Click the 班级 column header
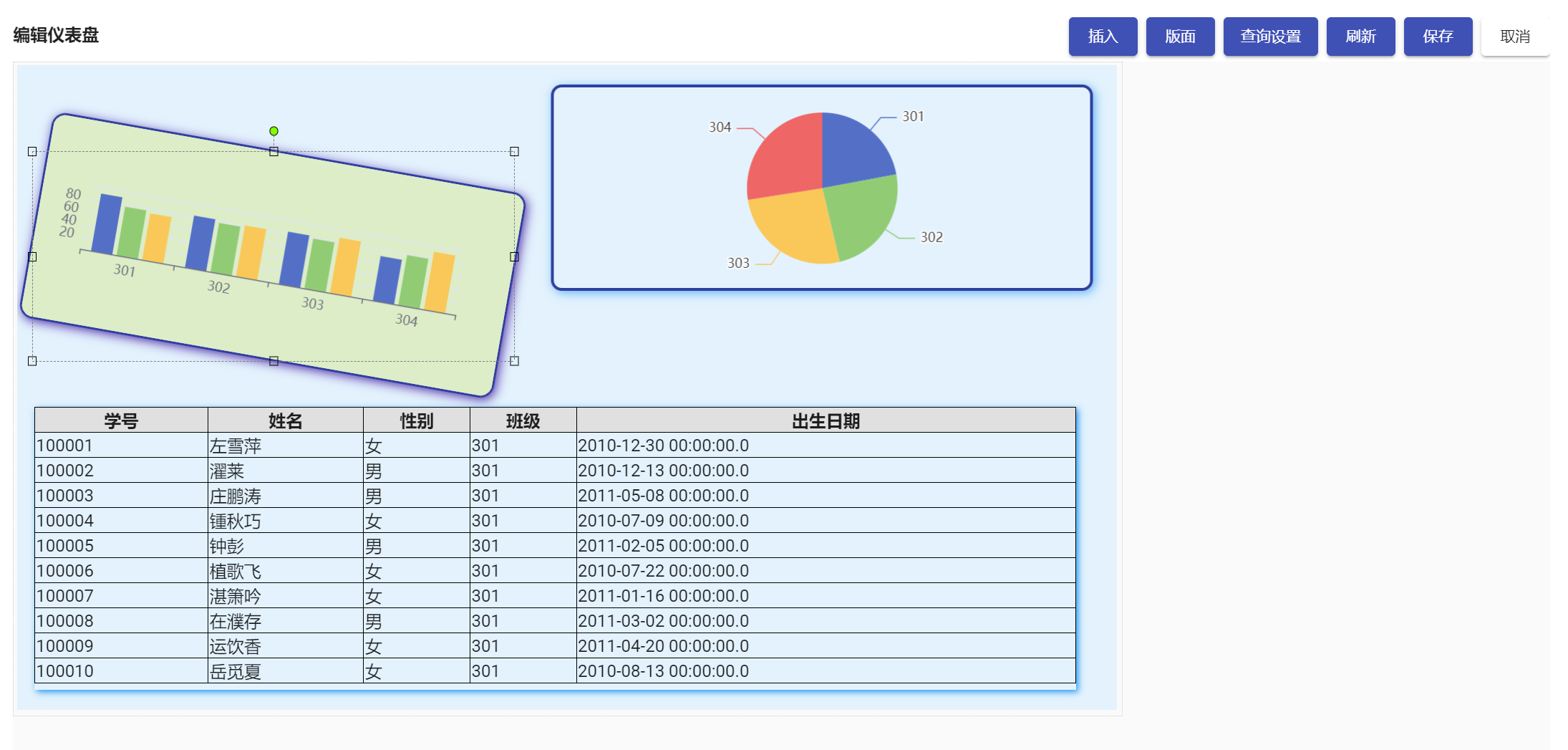The width and height of the screenshot is (1568, 750). point(523,420)
